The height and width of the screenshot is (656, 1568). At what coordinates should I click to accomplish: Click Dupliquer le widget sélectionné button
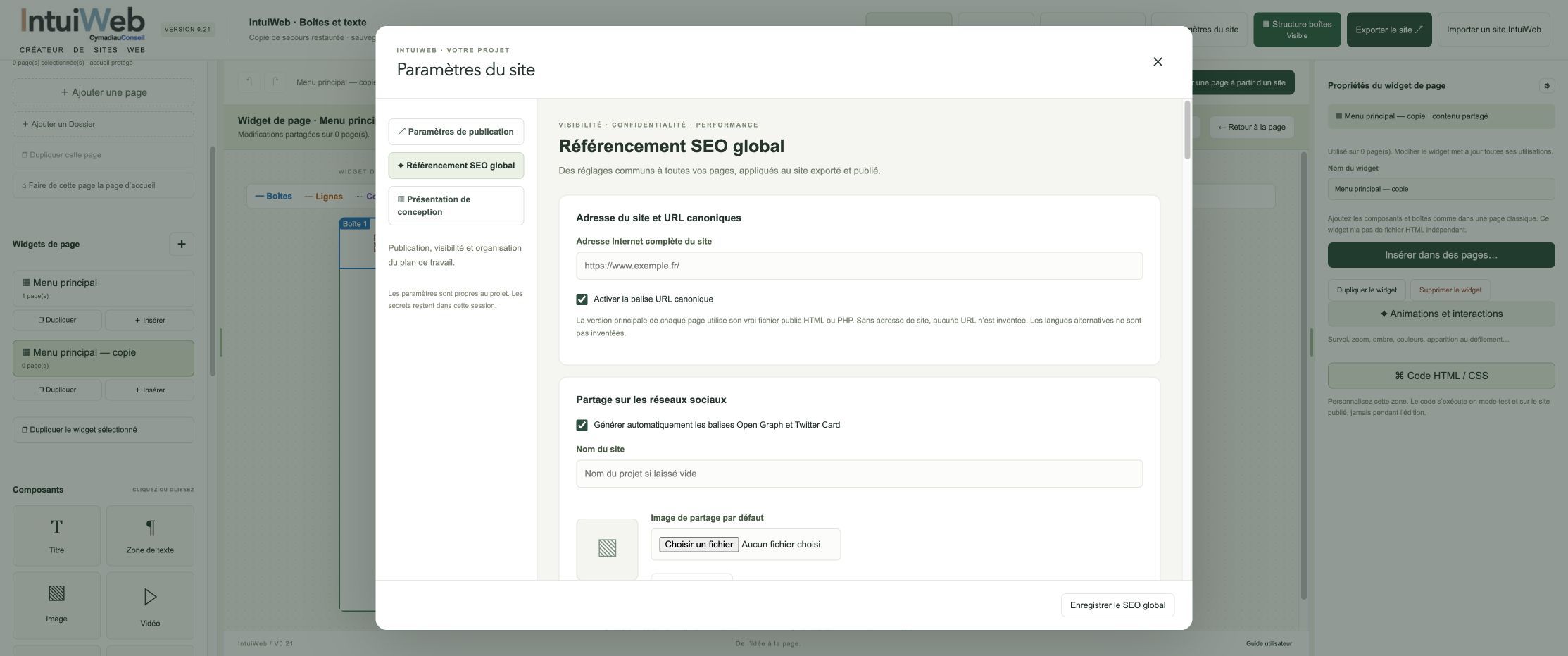click(x=104, y=430)
